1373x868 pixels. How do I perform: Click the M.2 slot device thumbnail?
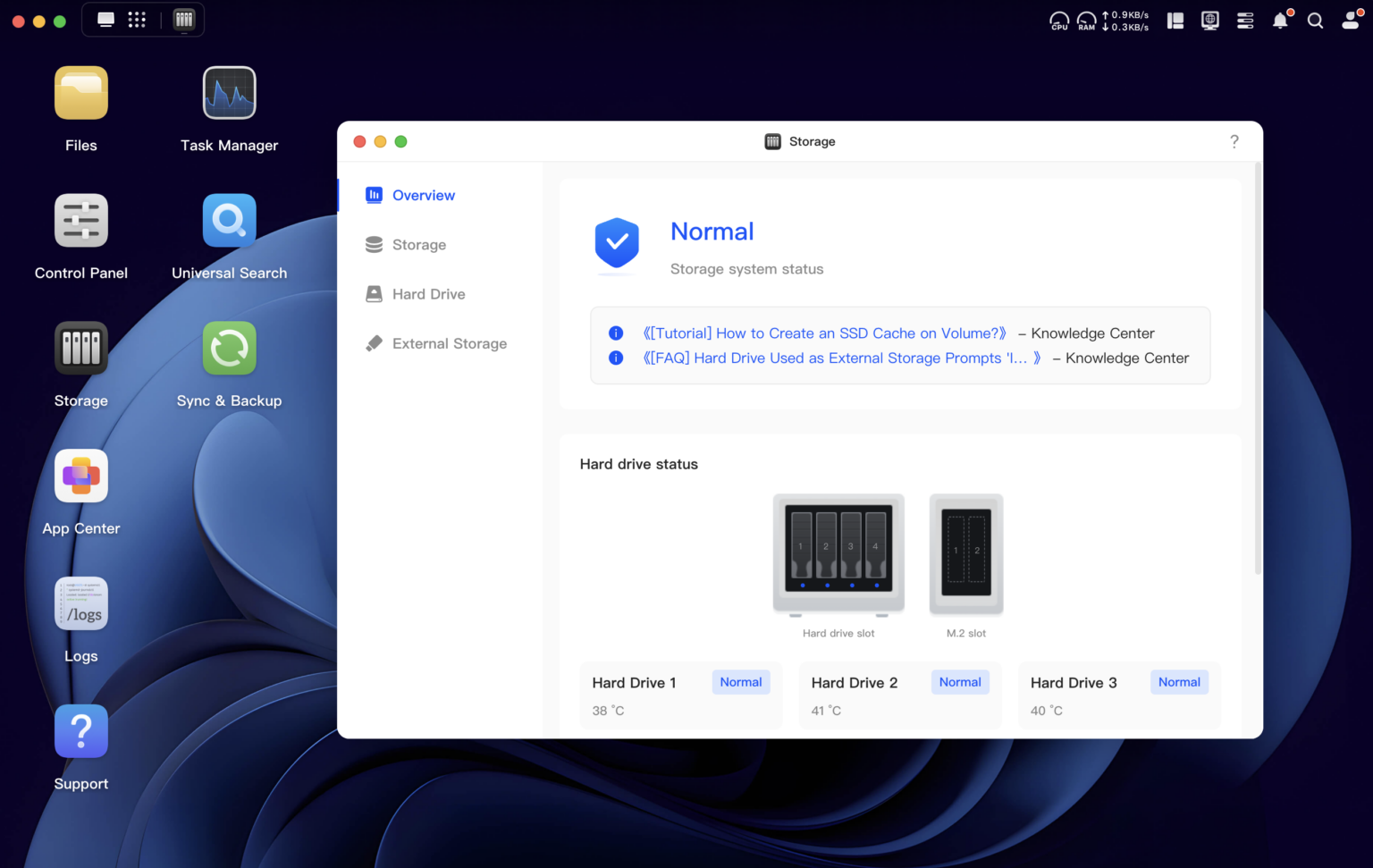pyautogui.click(x=966, y=554)
